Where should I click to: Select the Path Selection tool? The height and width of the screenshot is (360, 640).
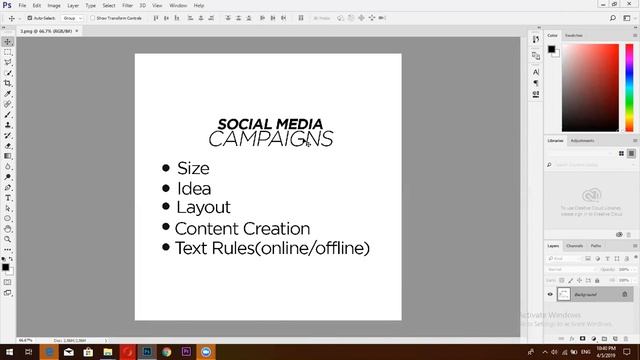8,208
